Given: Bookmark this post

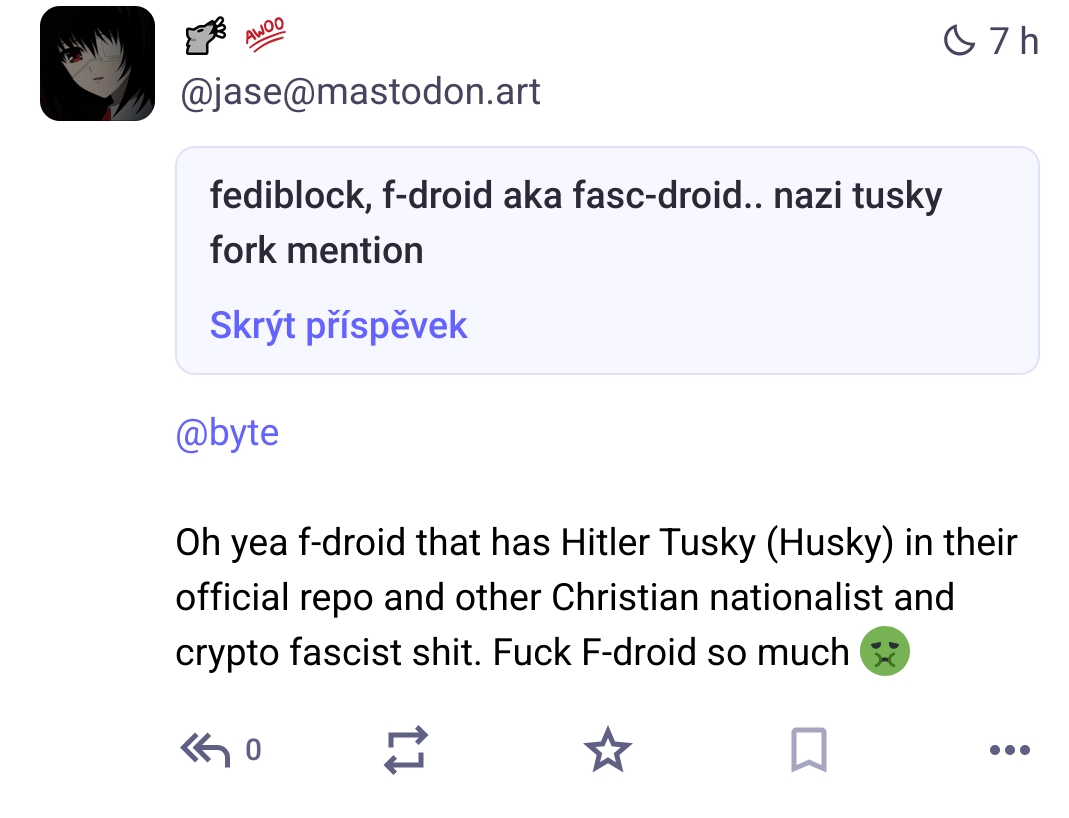Looking at the screenshot, I should point(809,750).
